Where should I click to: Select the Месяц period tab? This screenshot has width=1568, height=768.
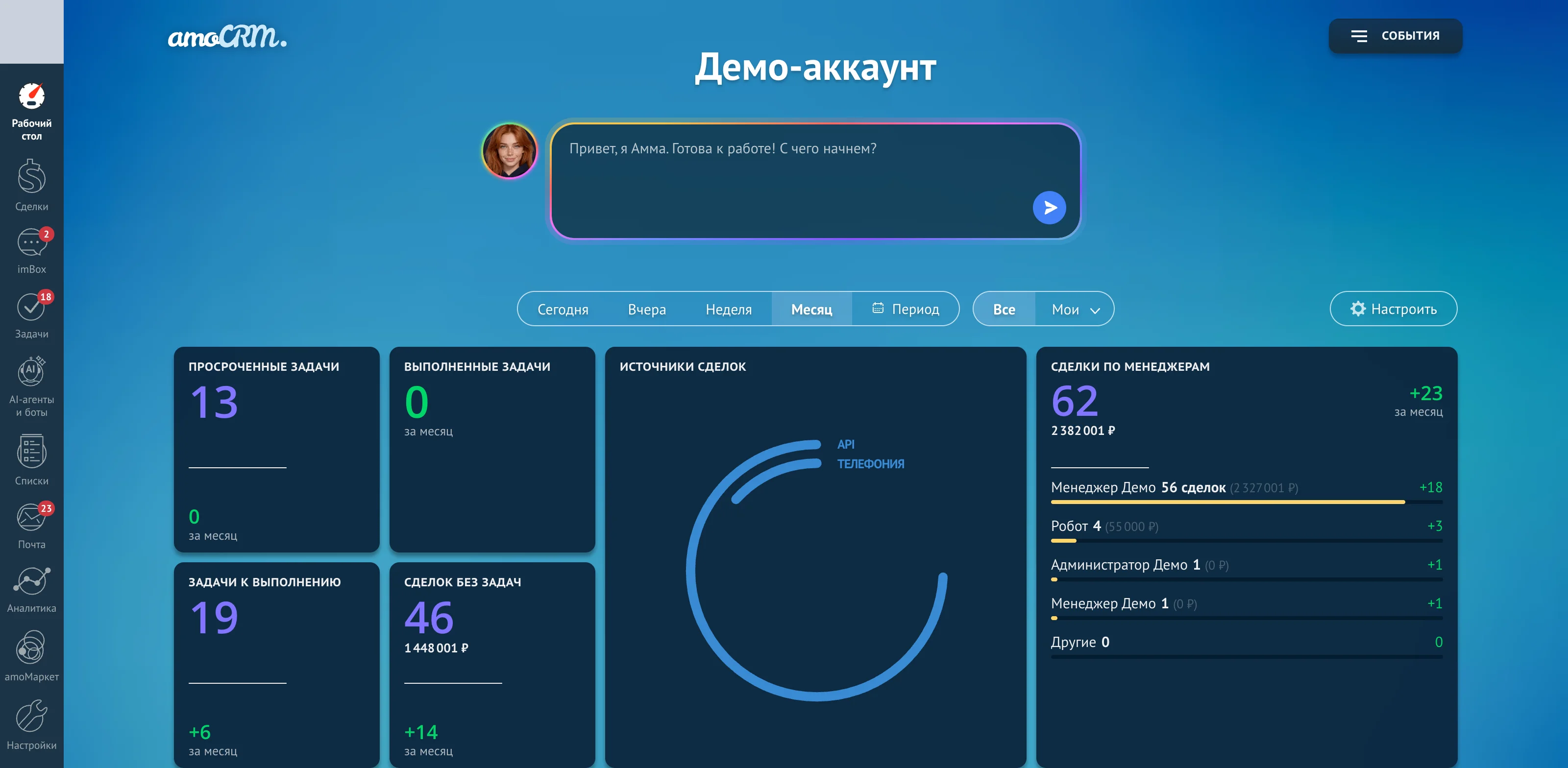(811, 309)
